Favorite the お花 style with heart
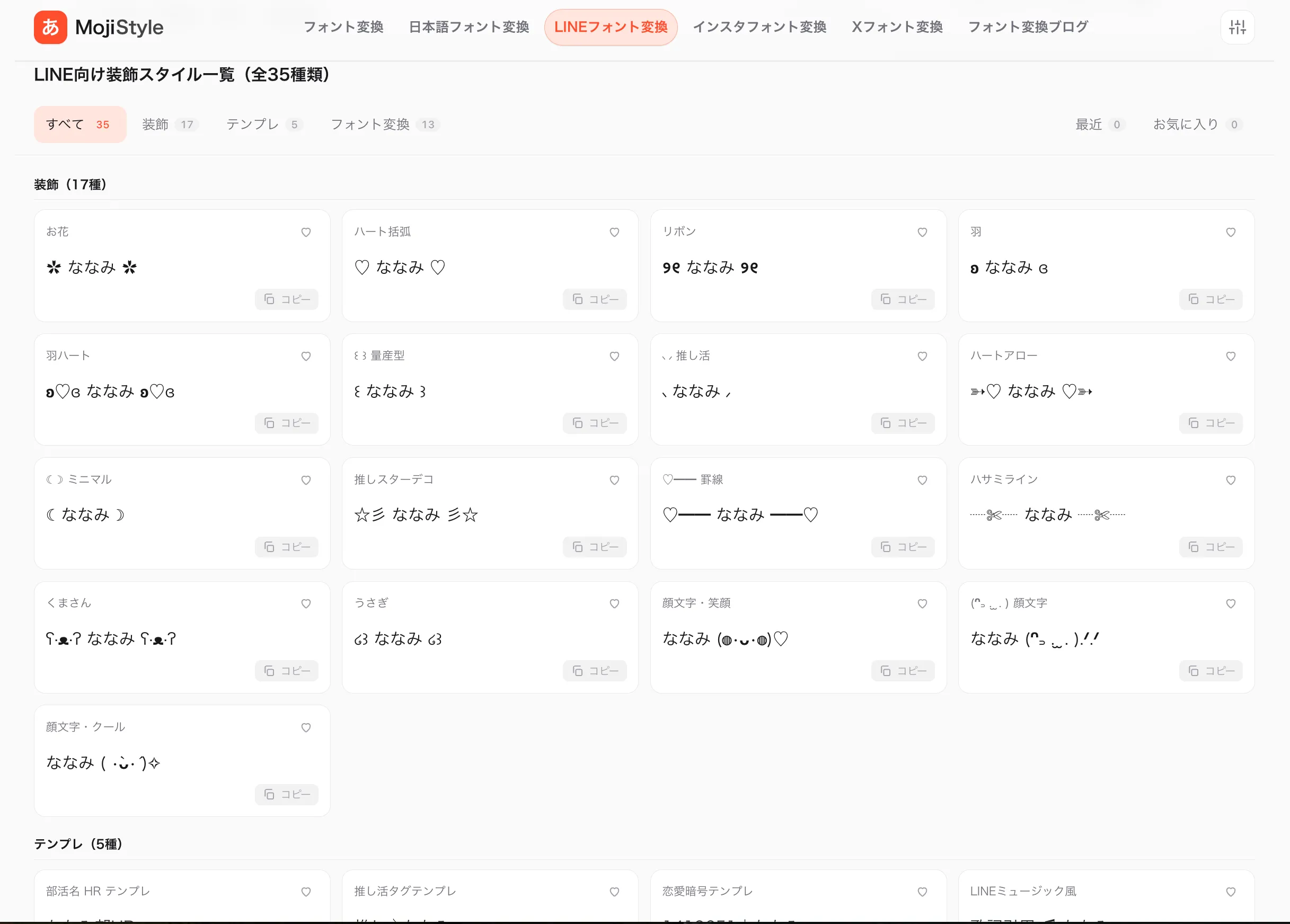Viewport: 1290px width, 924px height. [306, 232]
